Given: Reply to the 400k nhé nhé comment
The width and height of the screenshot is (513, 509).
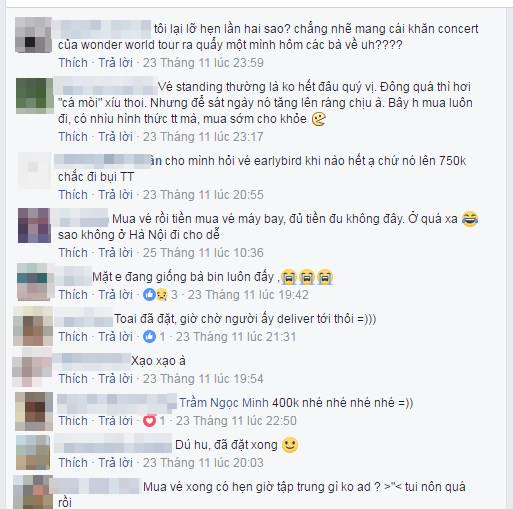Looking at the screenshot, I should click(x=115, y=421).
